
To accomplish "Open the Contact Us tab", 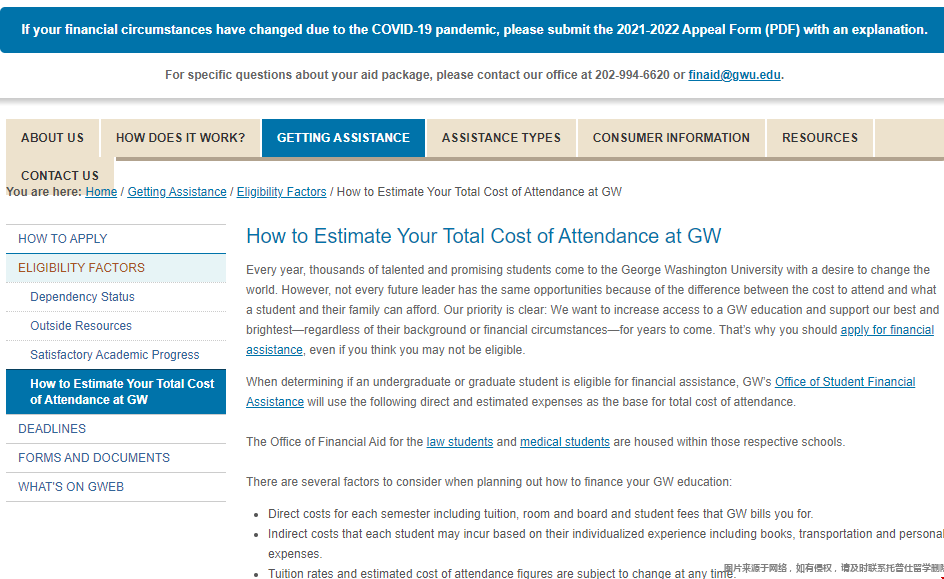I will [60, 175].
